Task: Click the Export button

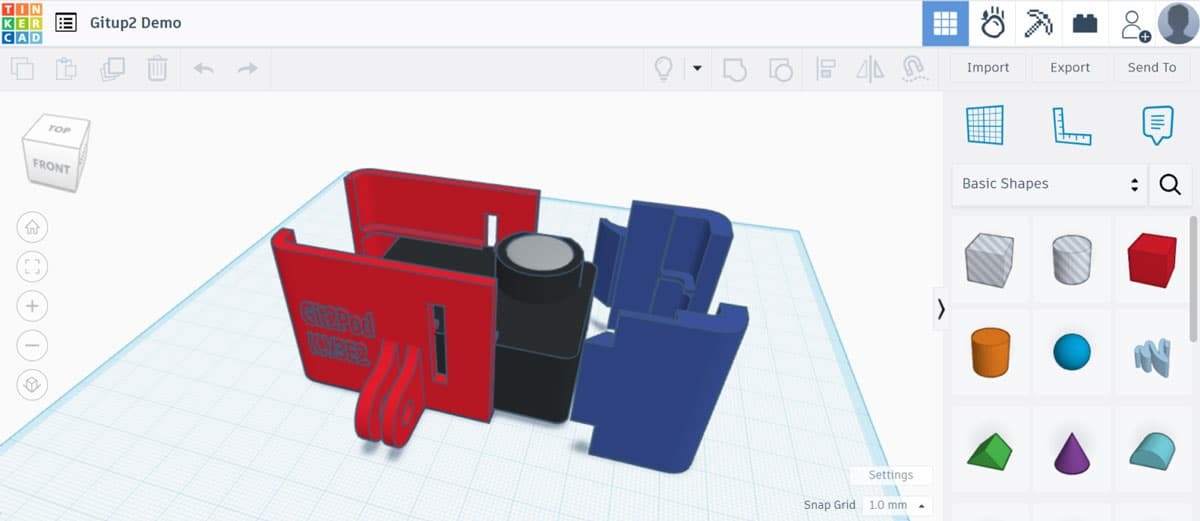Action: pos(1070,67)
